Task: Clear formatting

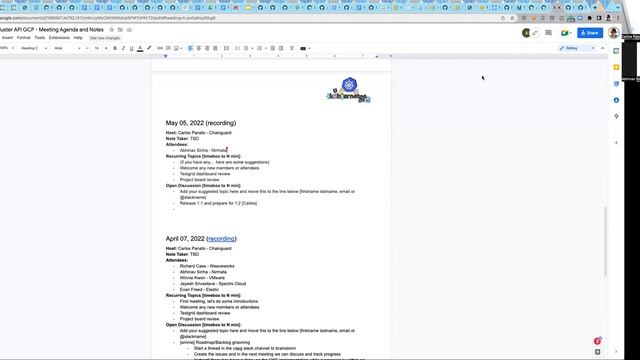Action: (x=292, y=48)
